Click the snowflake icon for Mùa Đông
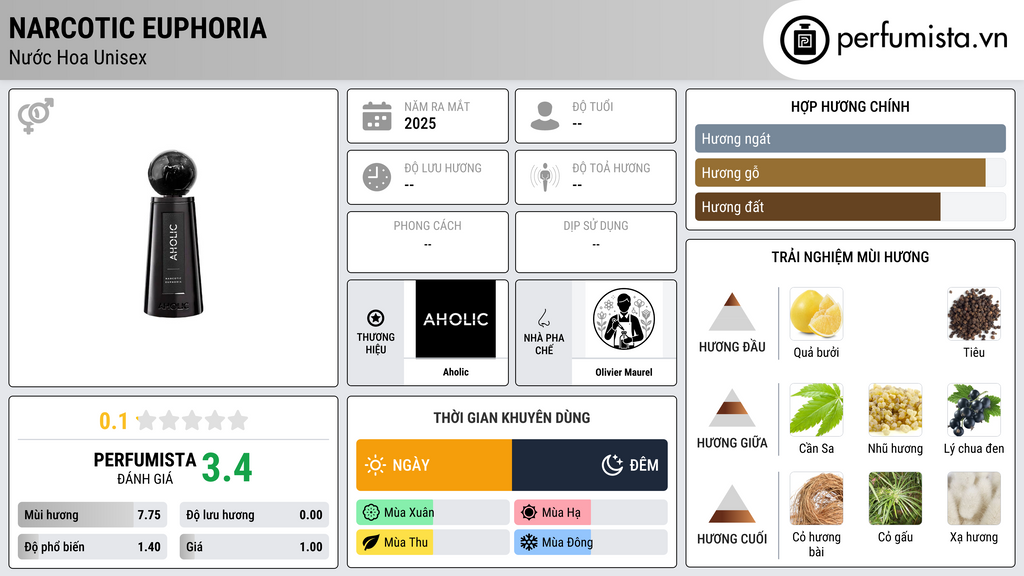The height and width of the screenshot is (576, 1024). pyautogui.click(x=529, y=542)
